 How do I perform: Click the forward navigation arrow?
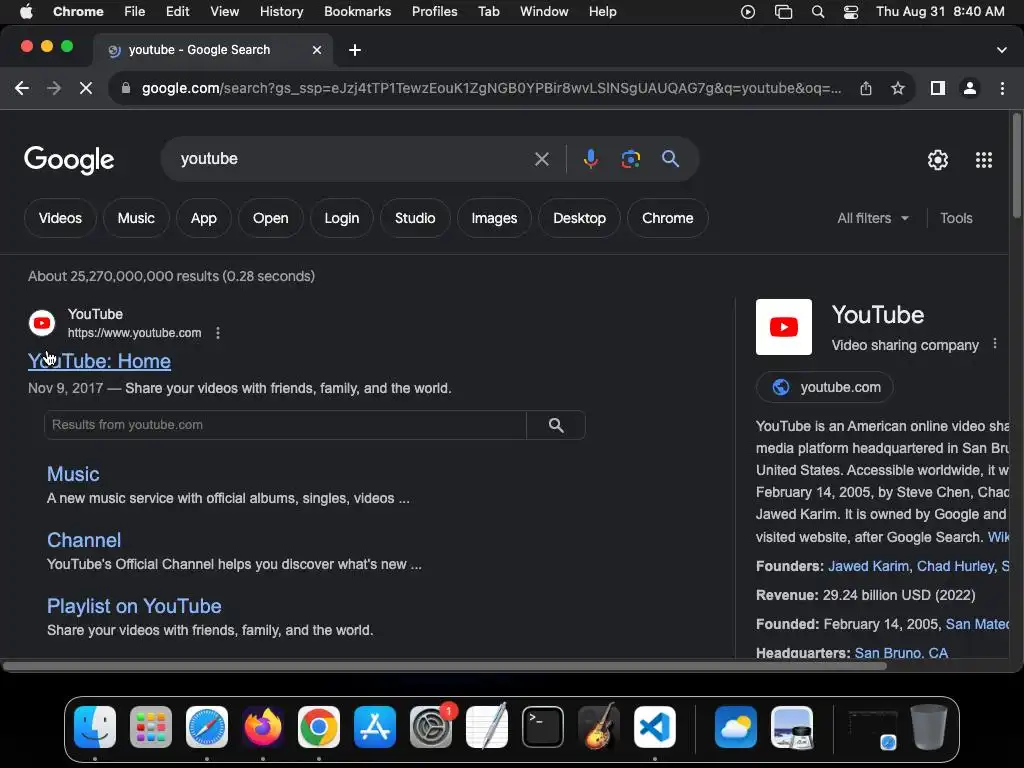(x=54, y=88)
